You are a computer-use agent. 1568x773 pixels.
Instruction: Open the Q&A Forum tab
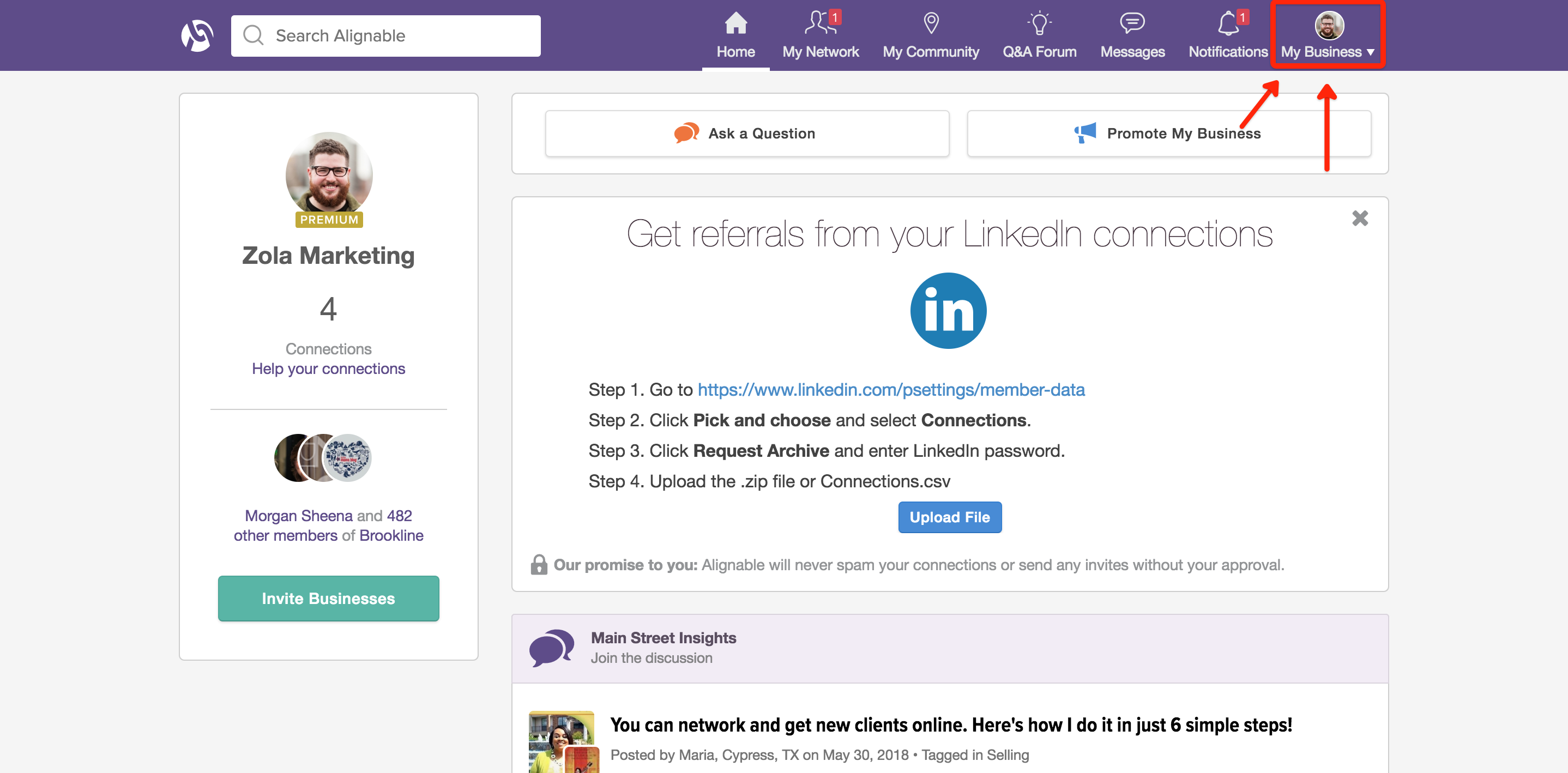1039,36
